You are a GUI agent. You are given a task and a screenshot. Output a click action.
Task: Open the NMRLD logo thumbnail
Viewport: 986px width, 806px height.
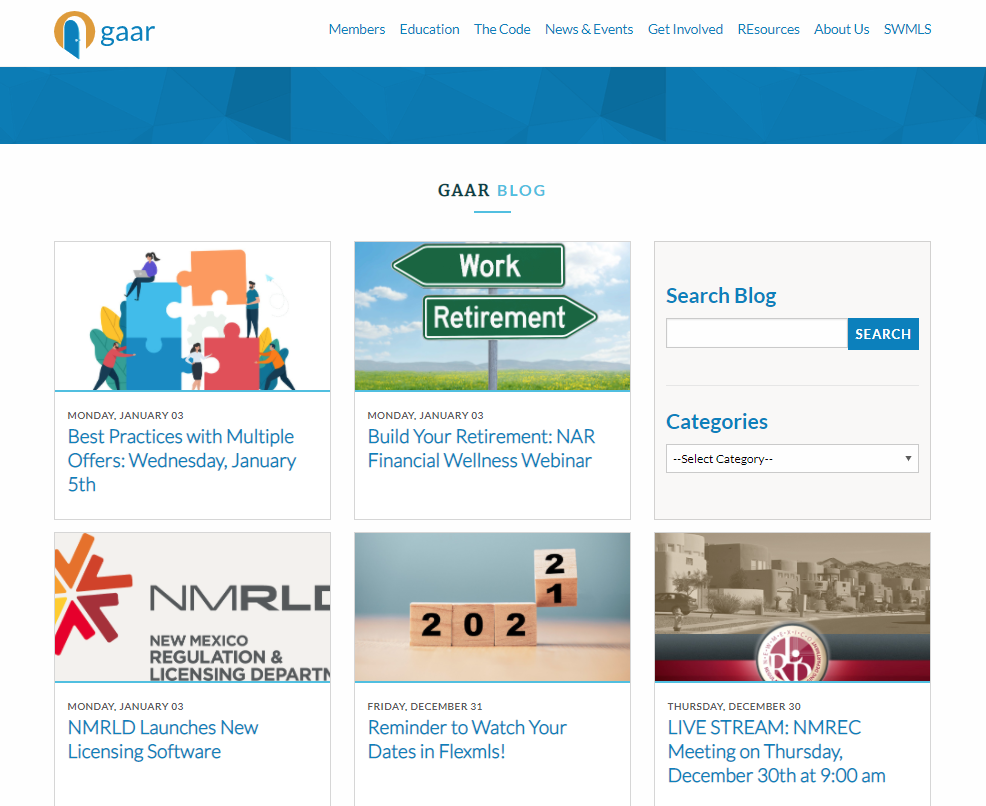click(192, 607)
